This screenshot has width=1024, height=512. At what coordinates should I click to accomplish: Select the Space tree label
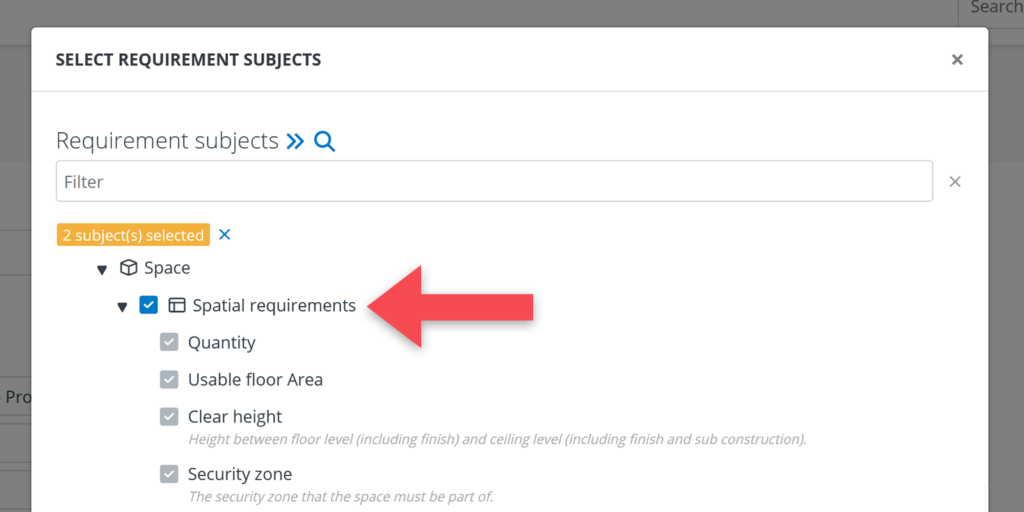click(x=167, y=268)
